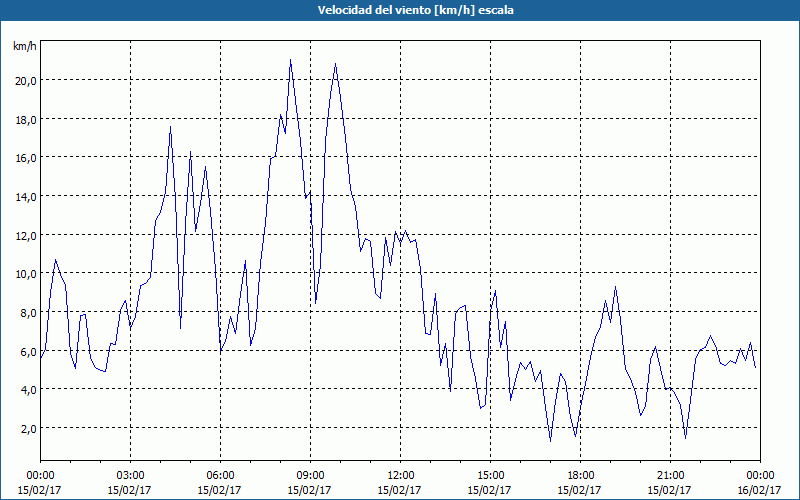Screen dimensions: 800x500
Task: Click the chart title 'Velocidad del viento [km/h] escala'
Action: 415,10
